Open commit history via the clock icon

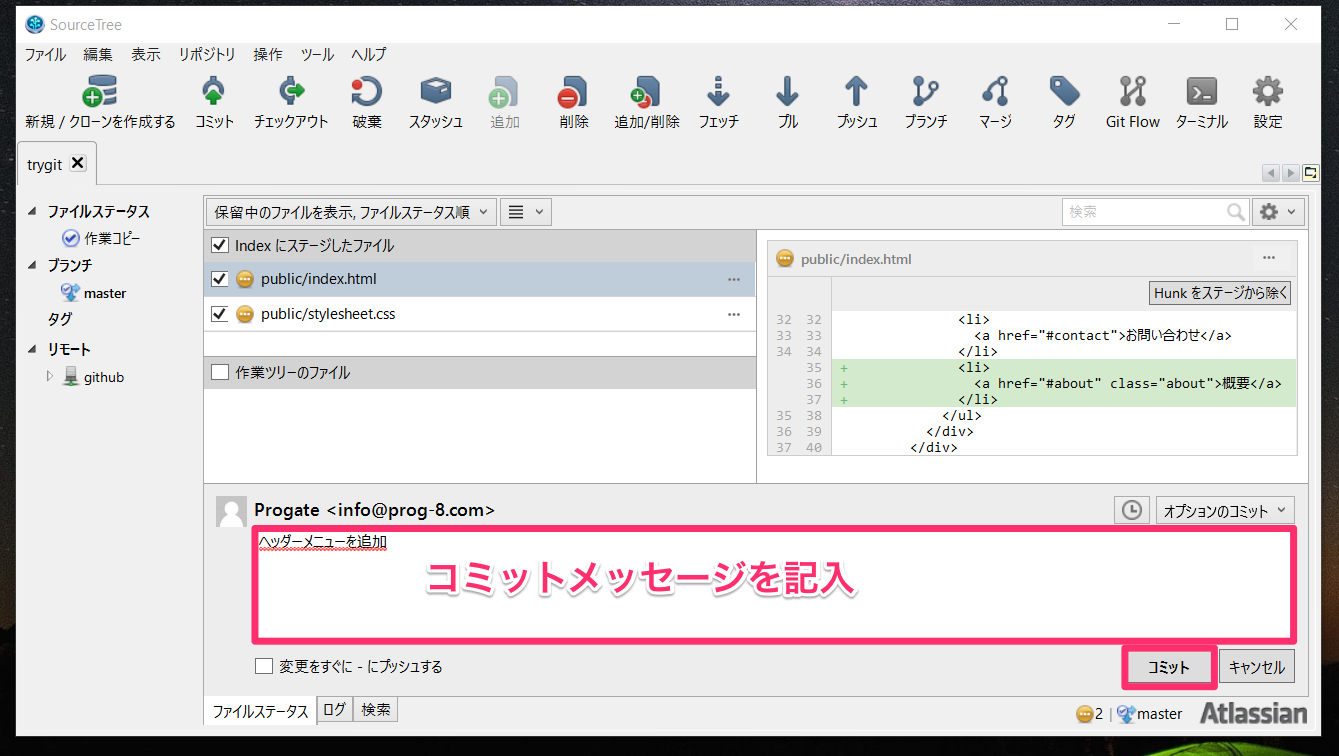coord(1131,510)
